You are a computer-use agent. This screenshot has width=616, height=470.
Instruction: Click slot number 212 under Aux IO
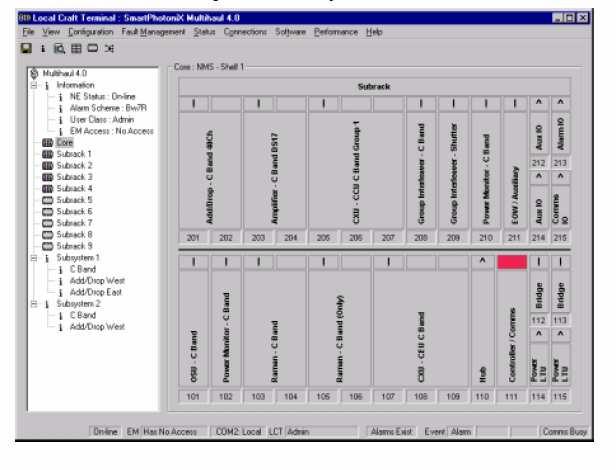point(539,163)
